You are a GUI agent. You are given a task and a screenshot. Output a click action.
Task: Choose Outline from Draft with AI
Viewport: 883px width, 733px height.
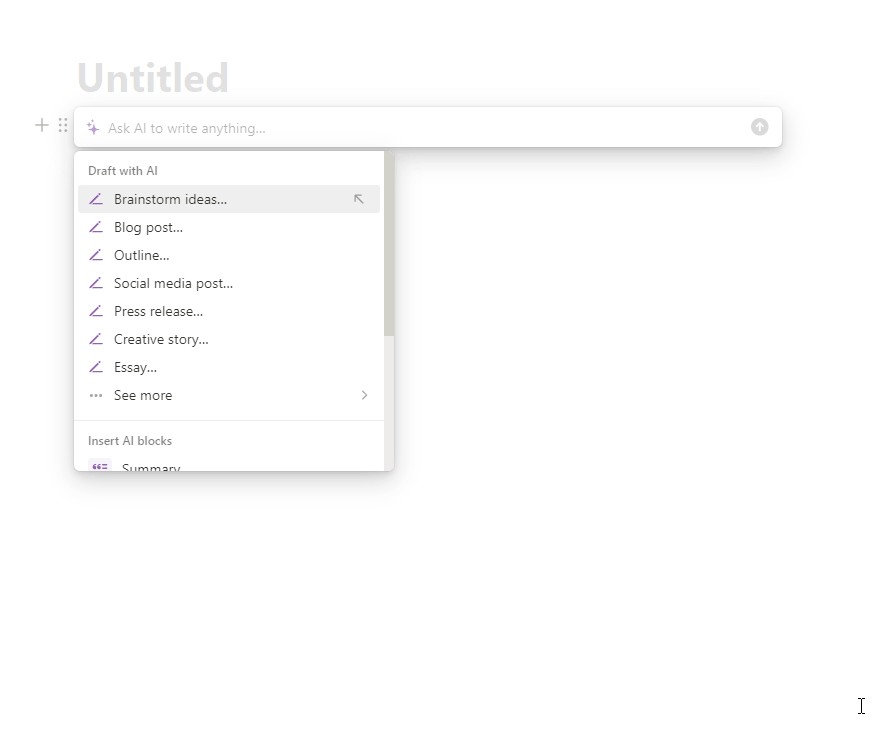pyautogui.click(x=229, y=256)
